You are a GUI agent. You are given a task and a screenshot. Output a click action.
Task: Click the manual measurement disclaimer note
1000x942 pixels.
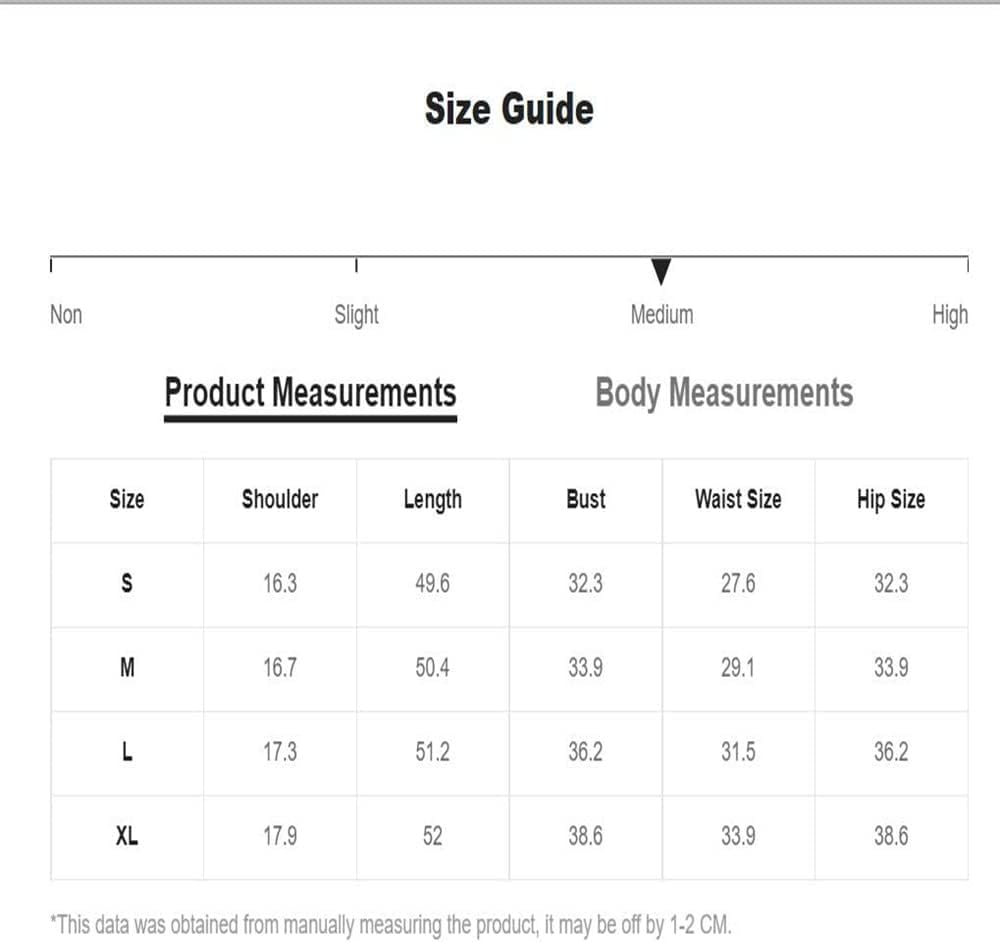[391, 925]
